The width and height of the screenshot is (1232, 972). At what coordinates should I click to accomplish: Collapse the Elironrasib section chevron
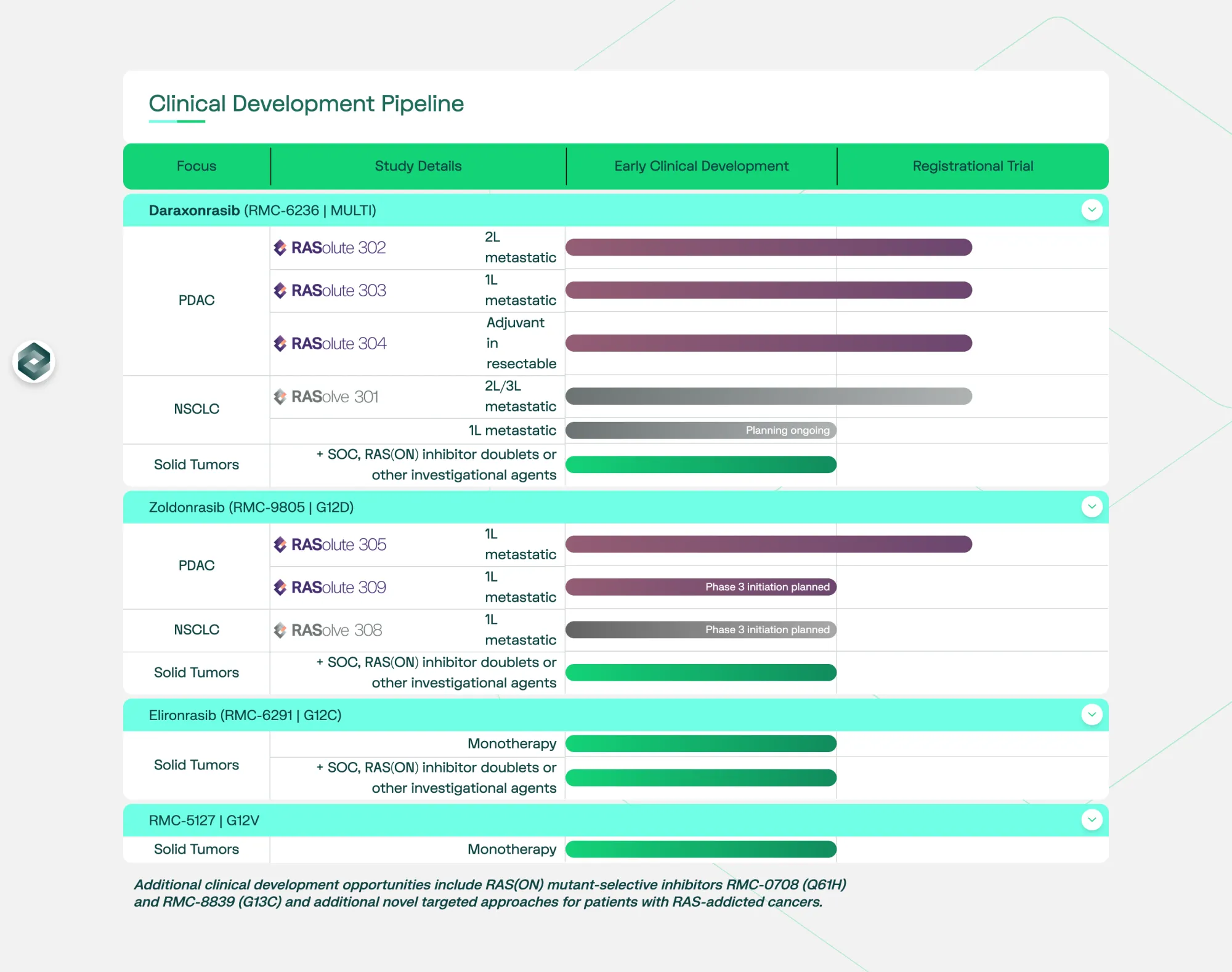[1092, 715]
